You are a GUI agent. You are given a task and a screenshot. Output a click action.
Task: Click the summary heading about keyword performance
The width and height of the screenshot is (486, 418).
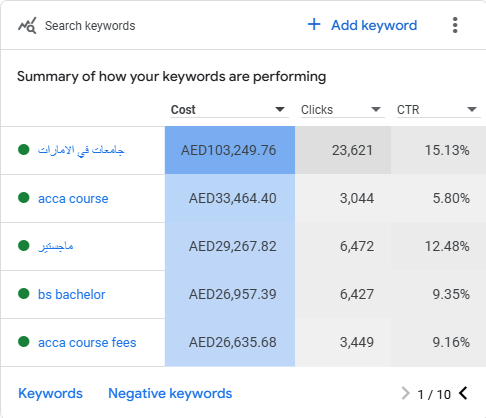click(172, 77)
